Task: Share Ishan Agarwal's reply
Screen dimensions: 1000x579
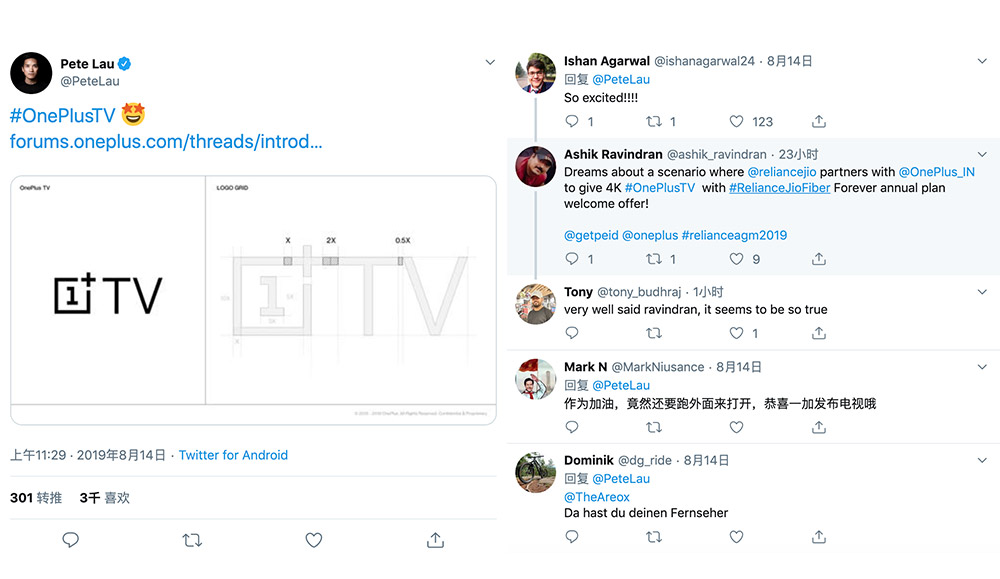Action: (819, 121)
